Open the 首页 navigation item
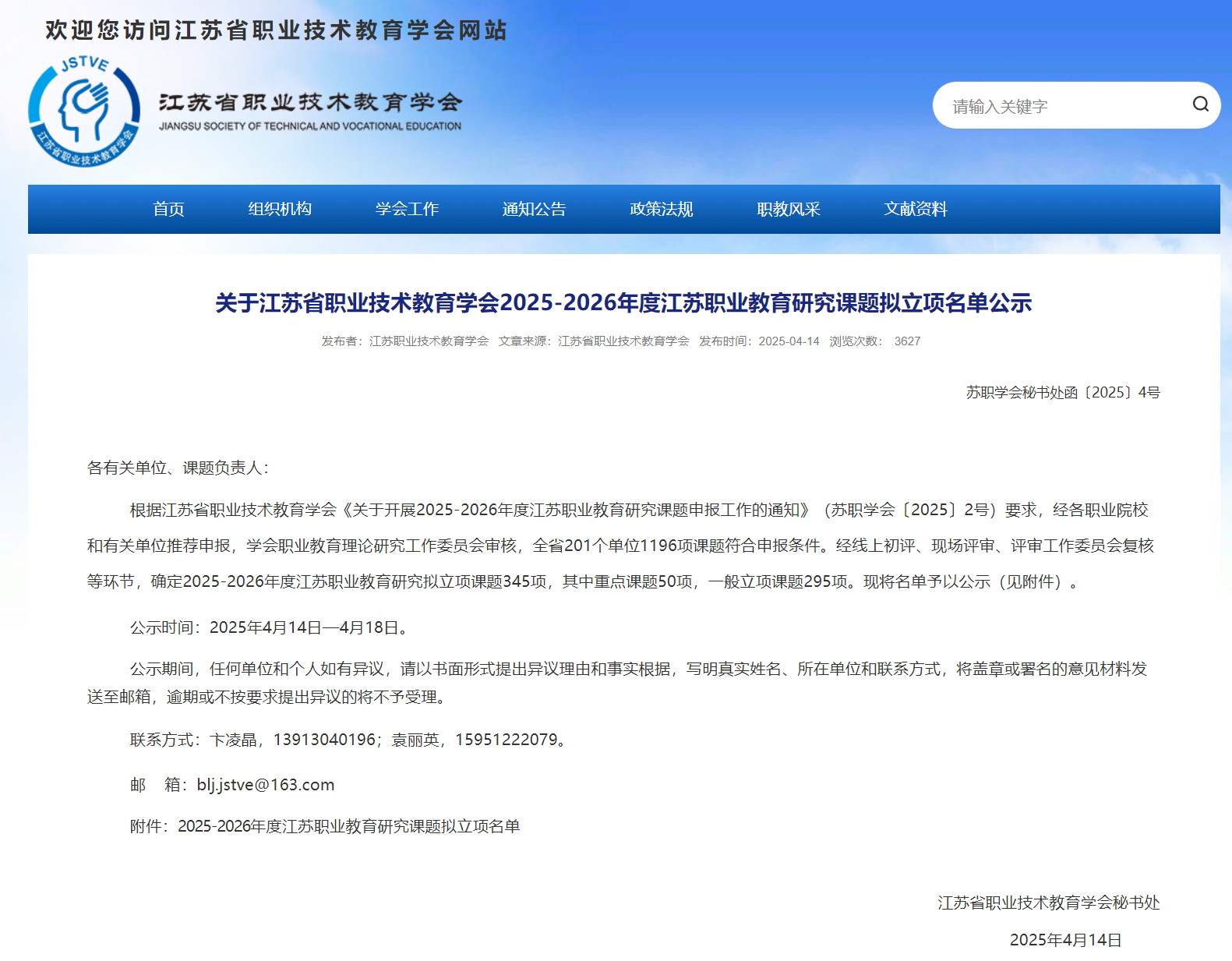The width and height of the screenshot is (1232, 961). pyautogui.click(x=168, y=209)
